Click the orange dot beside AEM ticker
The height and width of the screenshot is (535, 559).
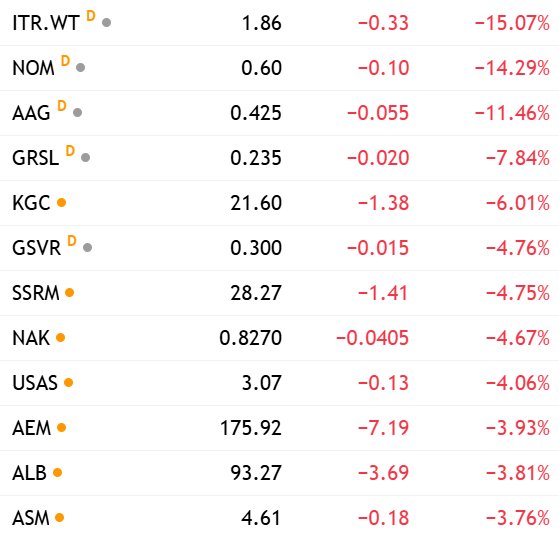coord(62,428)
